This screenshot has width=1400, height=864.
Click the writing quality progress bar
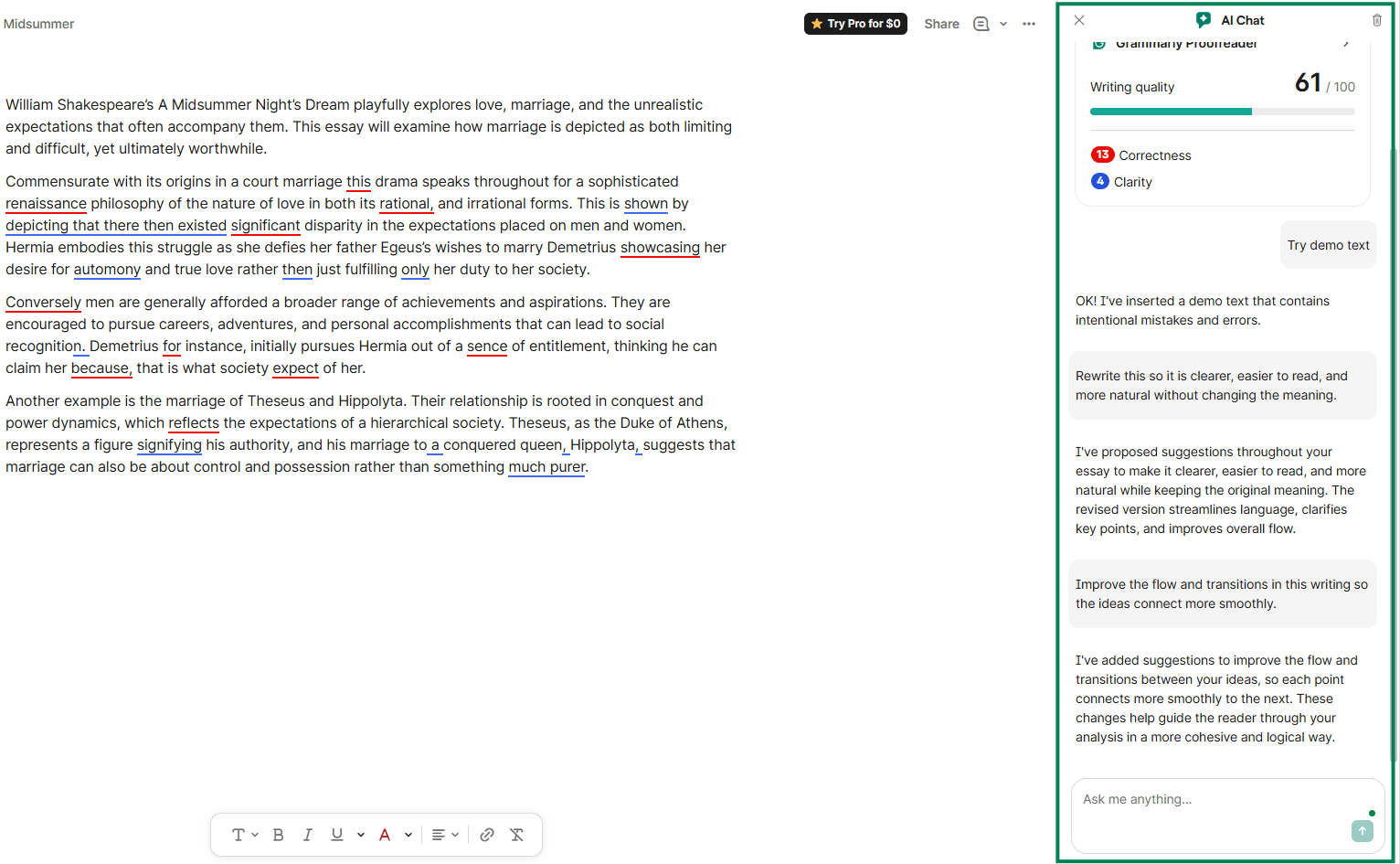(x=1222, y=111)
